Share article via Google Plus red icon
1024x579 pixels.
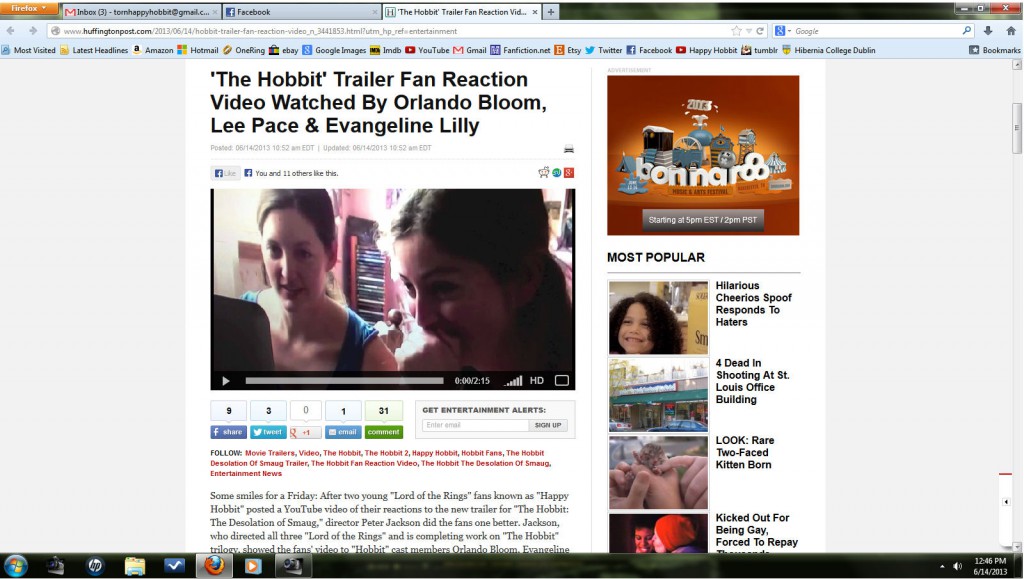click(x=569, y=173)
